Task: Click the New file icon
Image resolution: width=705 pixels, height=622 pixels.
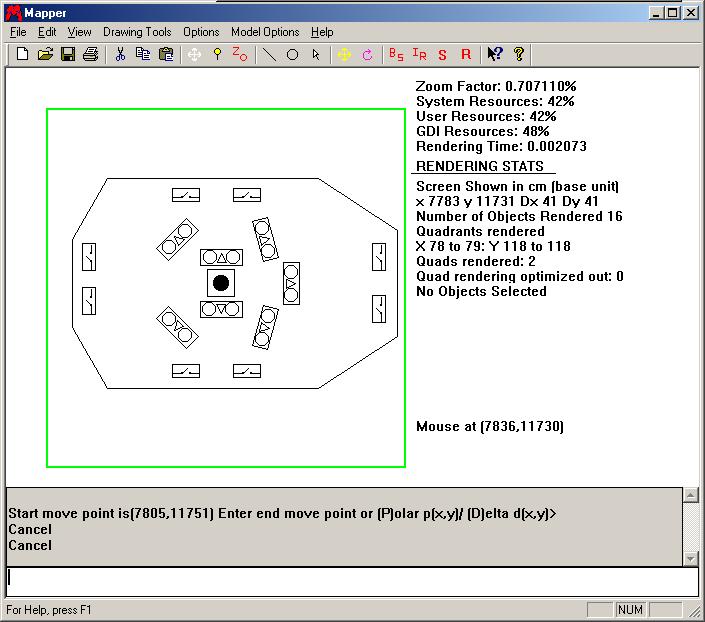Action: coord(22,54)
